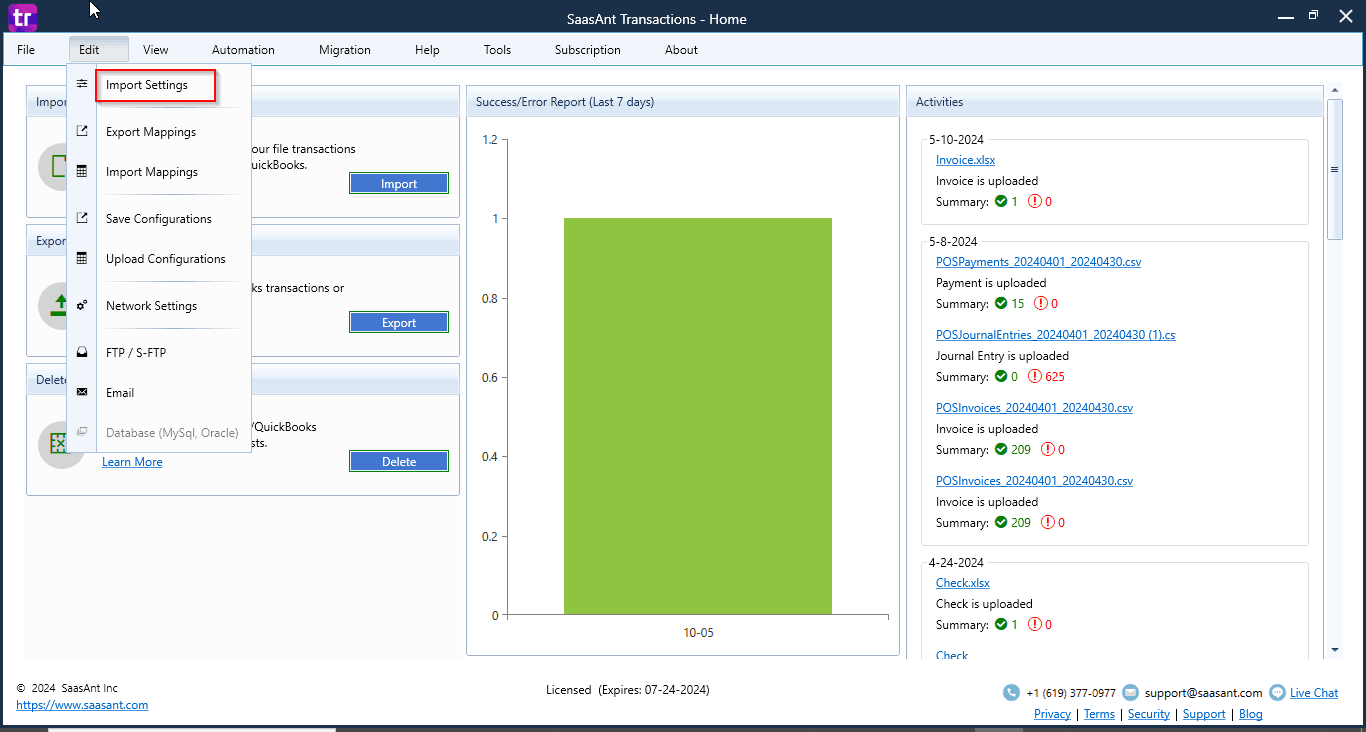The height and width of the screenshot is (732, 1366).
Task: Open the Learn More link
Action: click(x=132, y=462)
